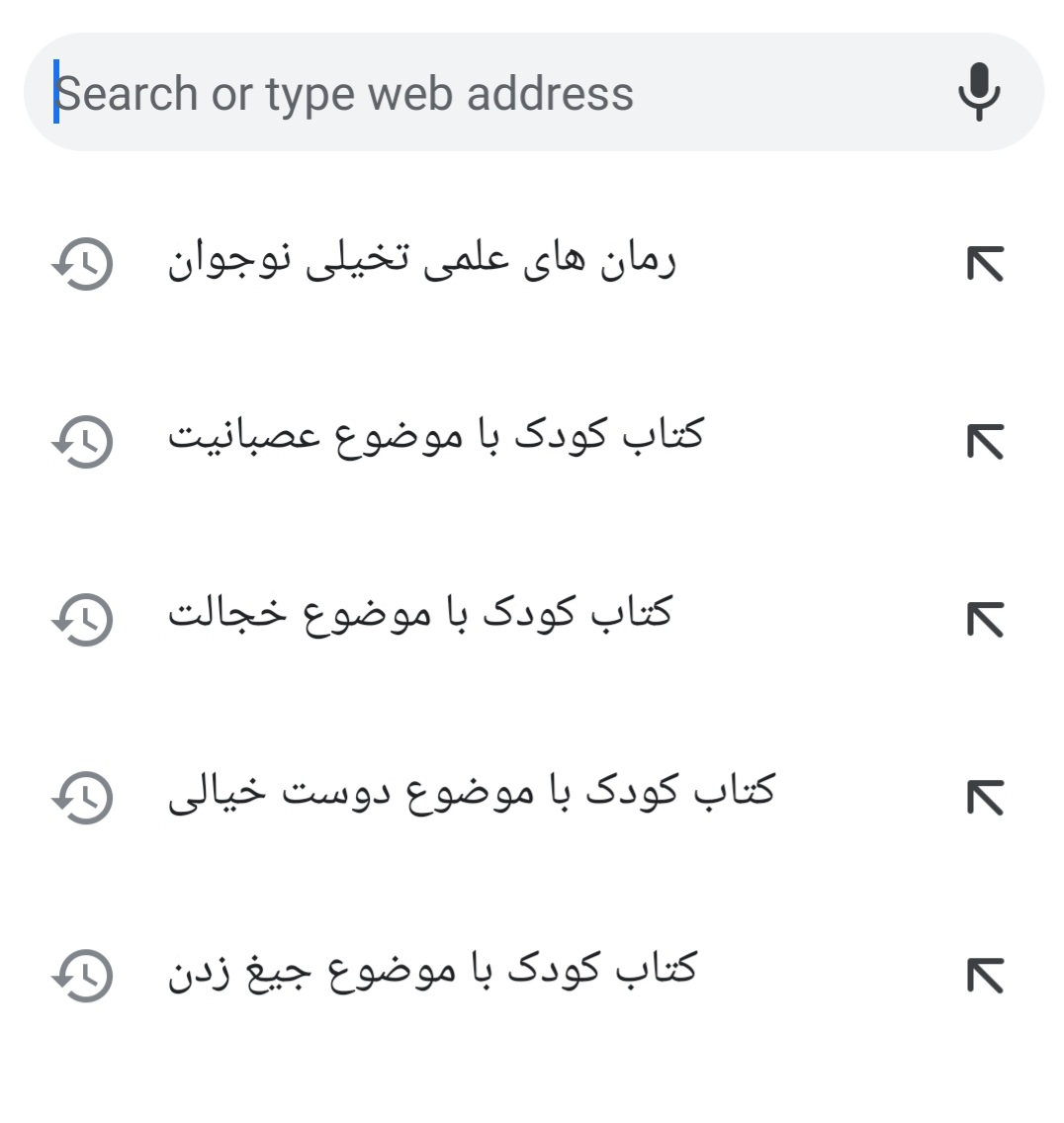1064x1123 pixels.
Task: Pick the suggestion 'کتاب کودک با موضوع جیغ زدن'
Action: point(432,971)
